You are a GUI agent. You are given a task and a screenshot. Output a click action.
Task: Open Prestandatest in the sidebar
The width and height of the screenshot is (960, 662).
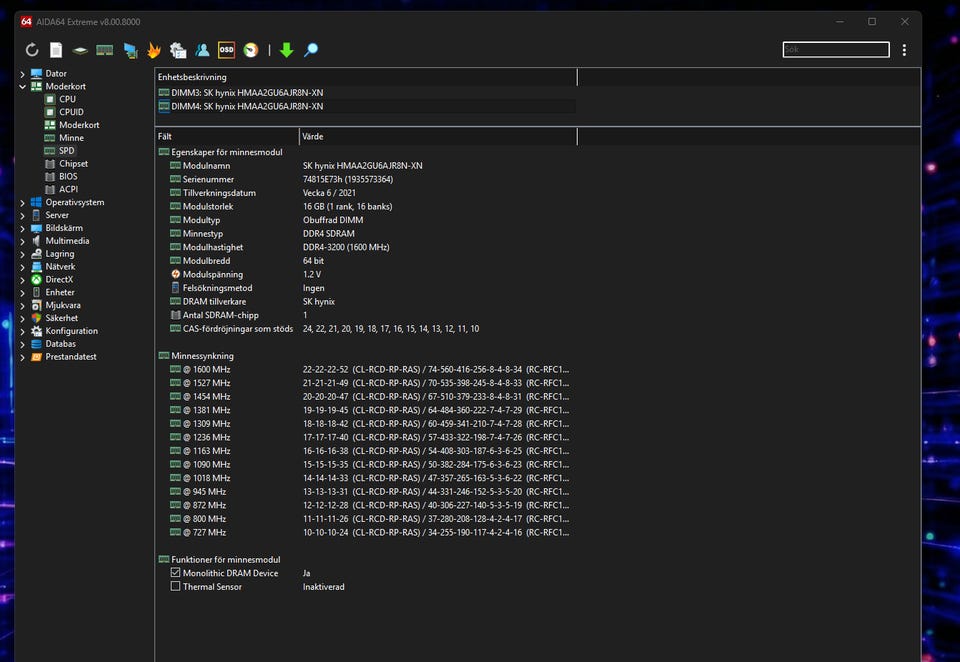pyautogui.click(x=70, y=357)
